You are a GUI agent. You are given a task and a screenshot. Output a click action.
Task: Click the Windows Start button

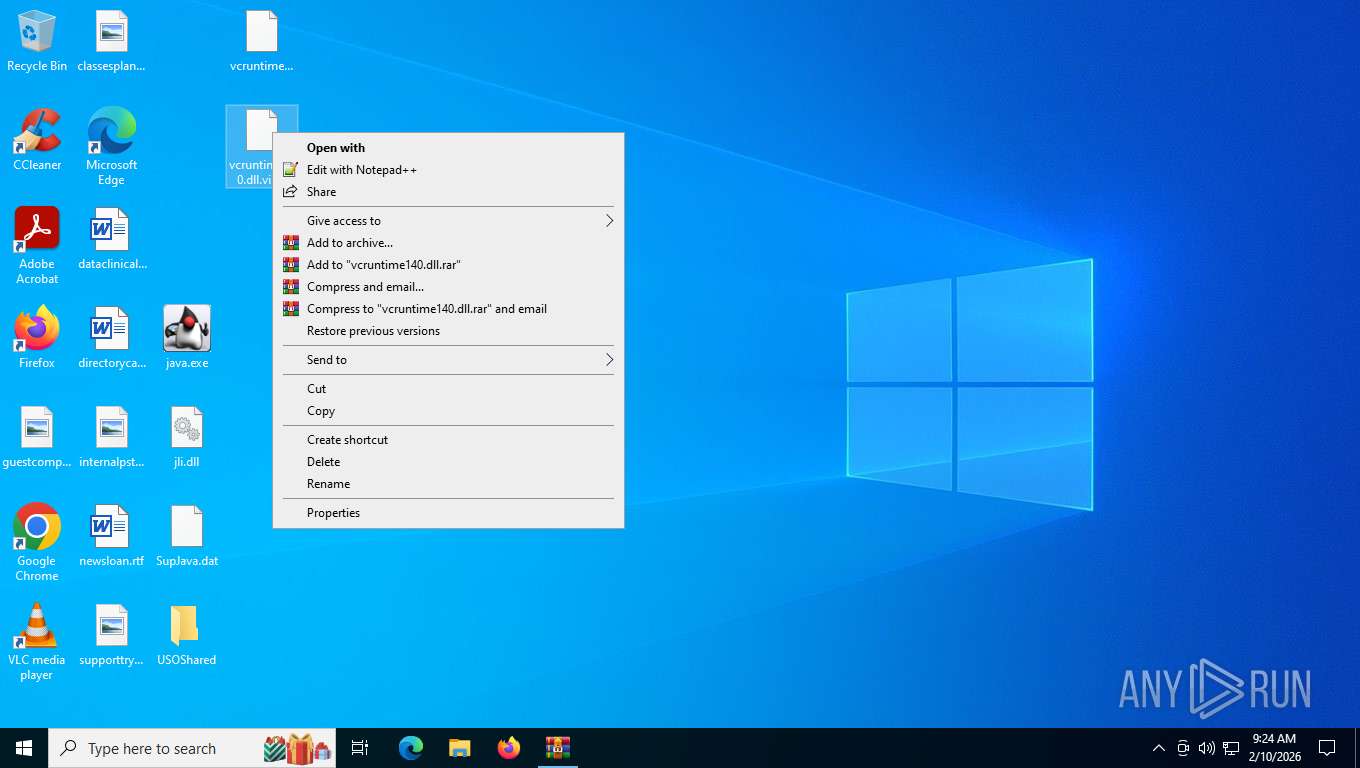click(24, 748)
